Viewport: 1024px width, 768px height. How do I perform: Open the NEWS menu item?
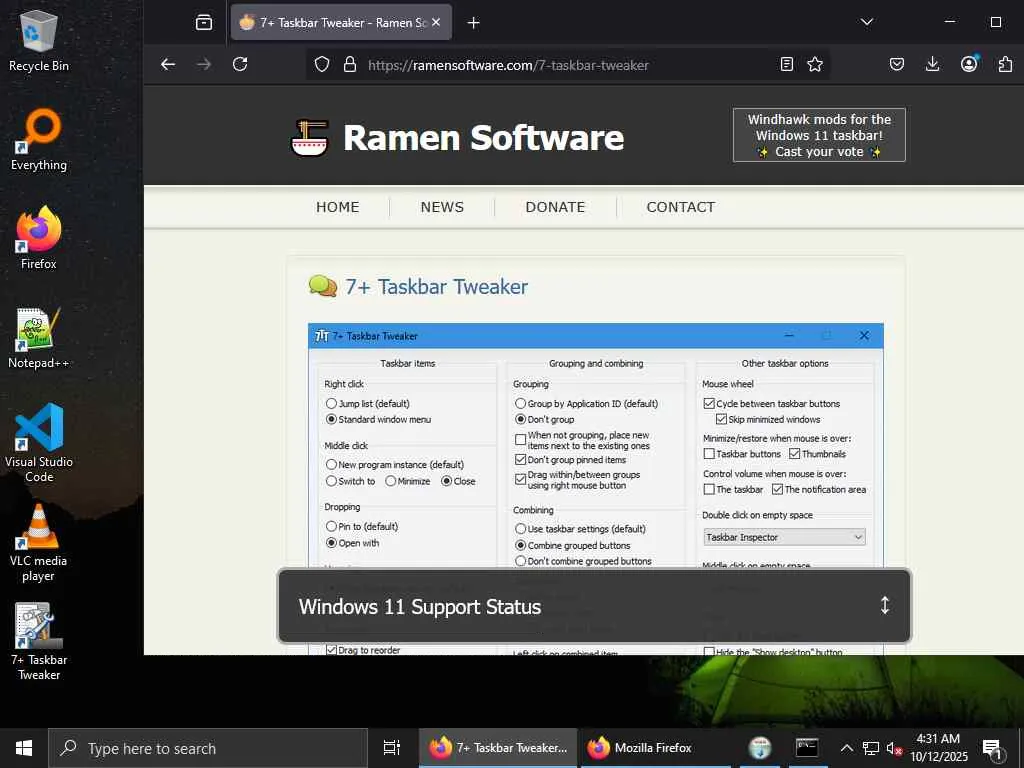[442, 207]
